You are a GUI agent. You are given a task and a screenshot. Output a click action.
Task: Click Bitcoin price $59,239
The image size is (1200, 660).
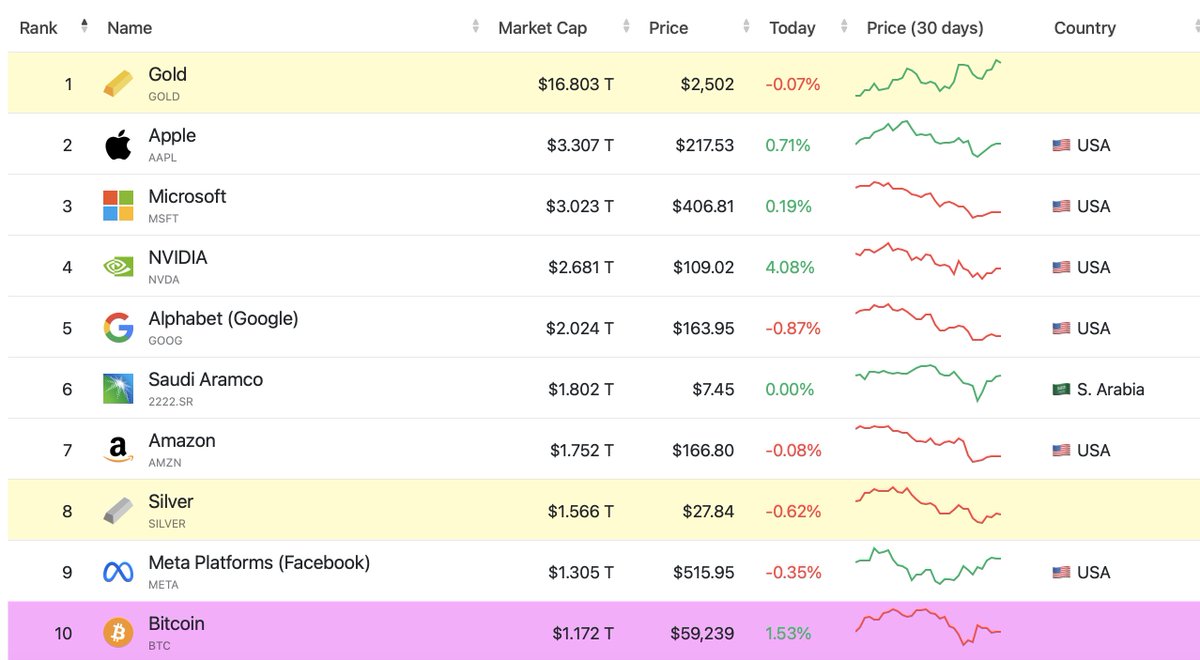tap(703, 634)
